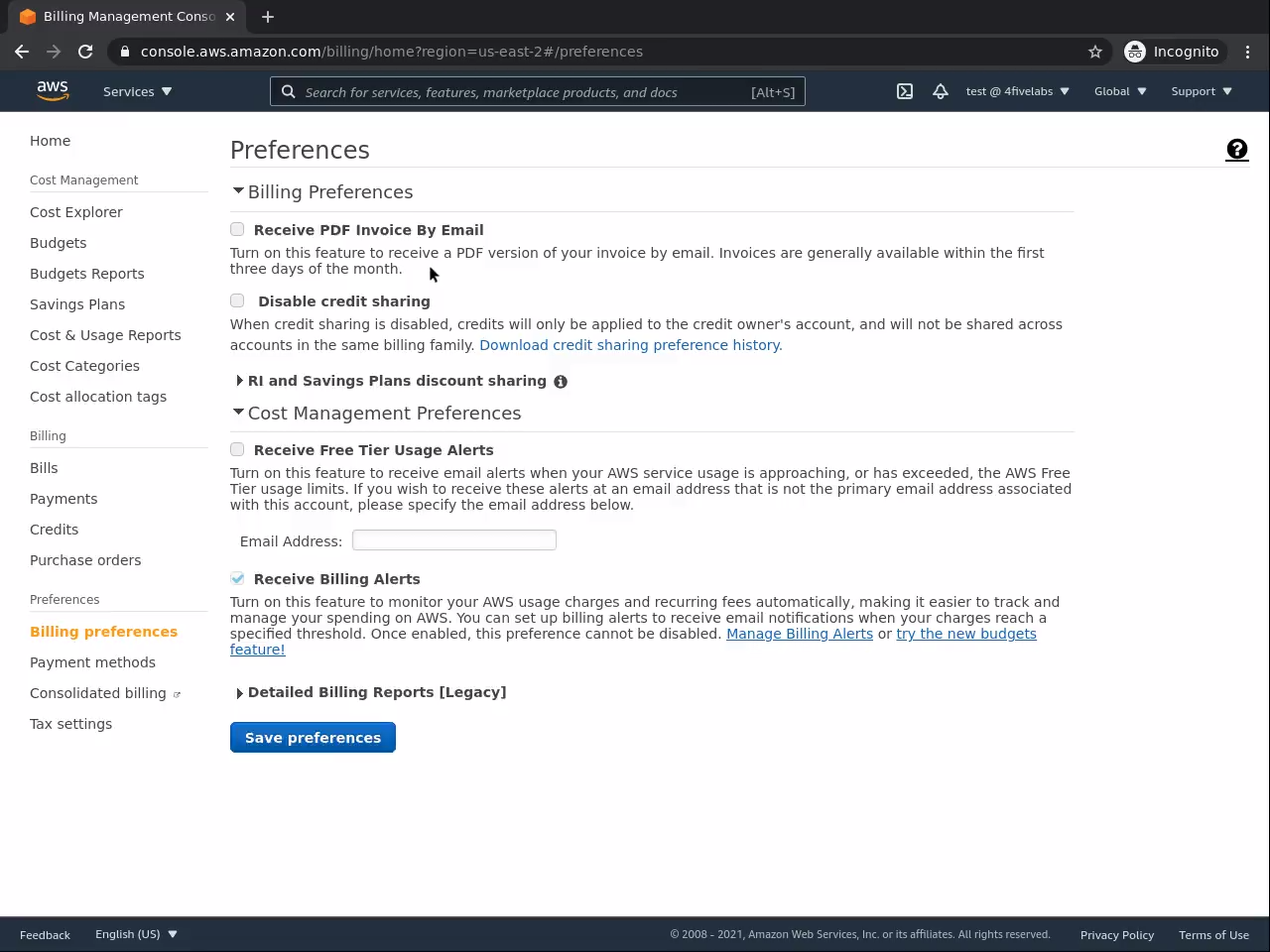The image size is (1270, 952).
Task: Open Credits in the sidebar
Action: click(x=54, y=530)
